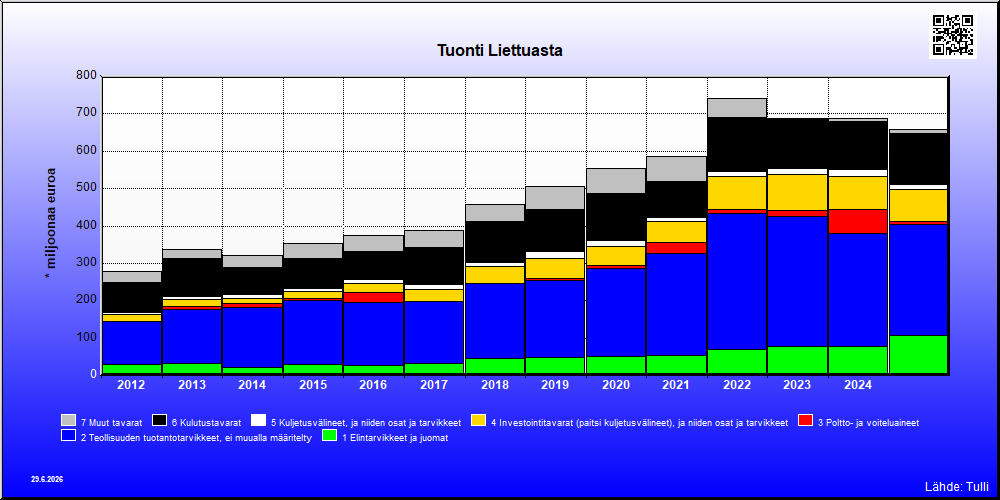Image resolution: width=1000 pixels, height=500 pixels.
Task: Click the blue swatch for 2 Teollisuuden tuotantotarvikkeet
Action: pyautogui.click(x=68, y=436)
